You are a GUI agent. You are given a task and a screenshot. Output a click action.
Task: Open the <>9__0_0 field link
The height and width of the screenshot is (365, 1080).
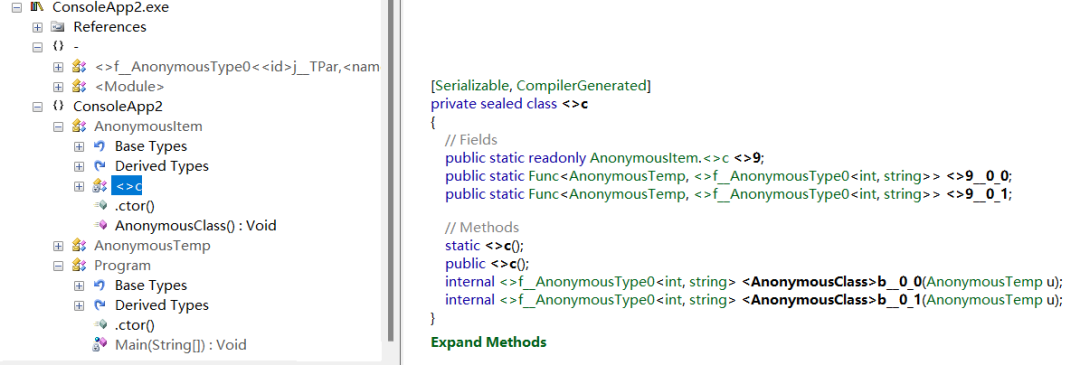978,175
